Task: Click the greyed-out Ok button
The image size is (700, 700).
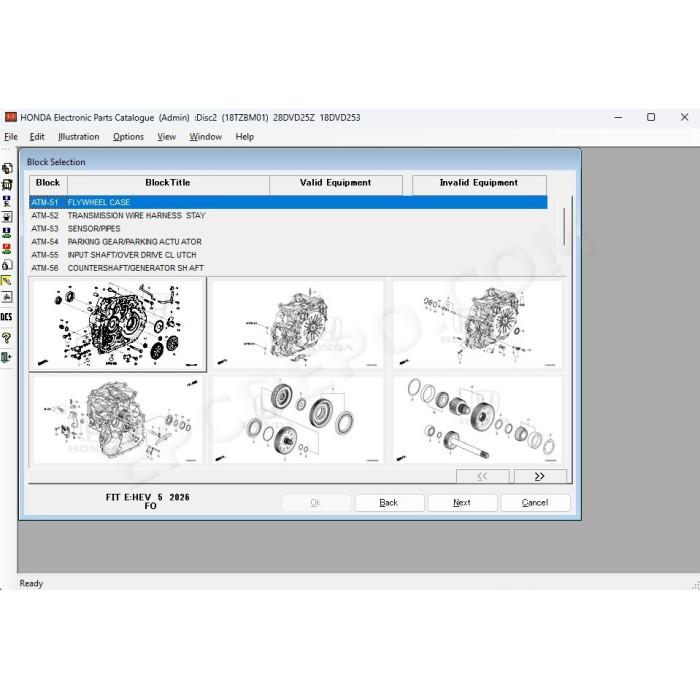Action: pyautogui.click(x=316, y=503)
